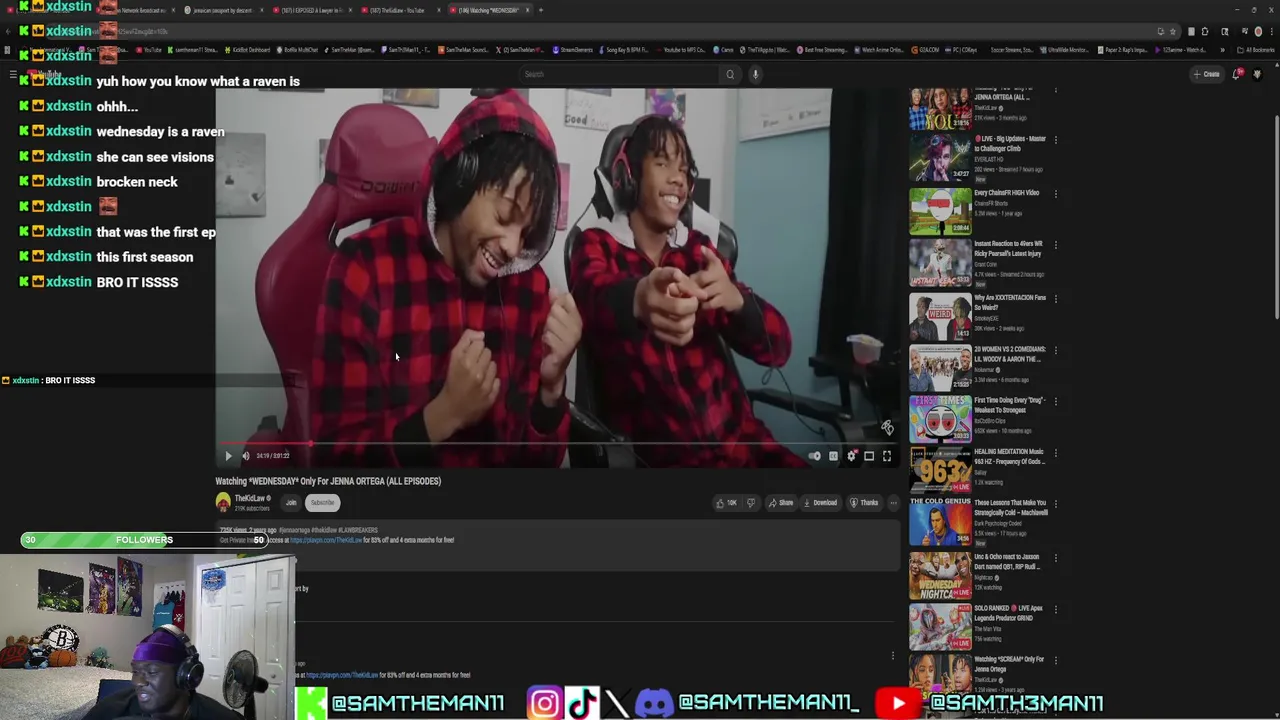Open the #jennaortega hashtag

296,530
